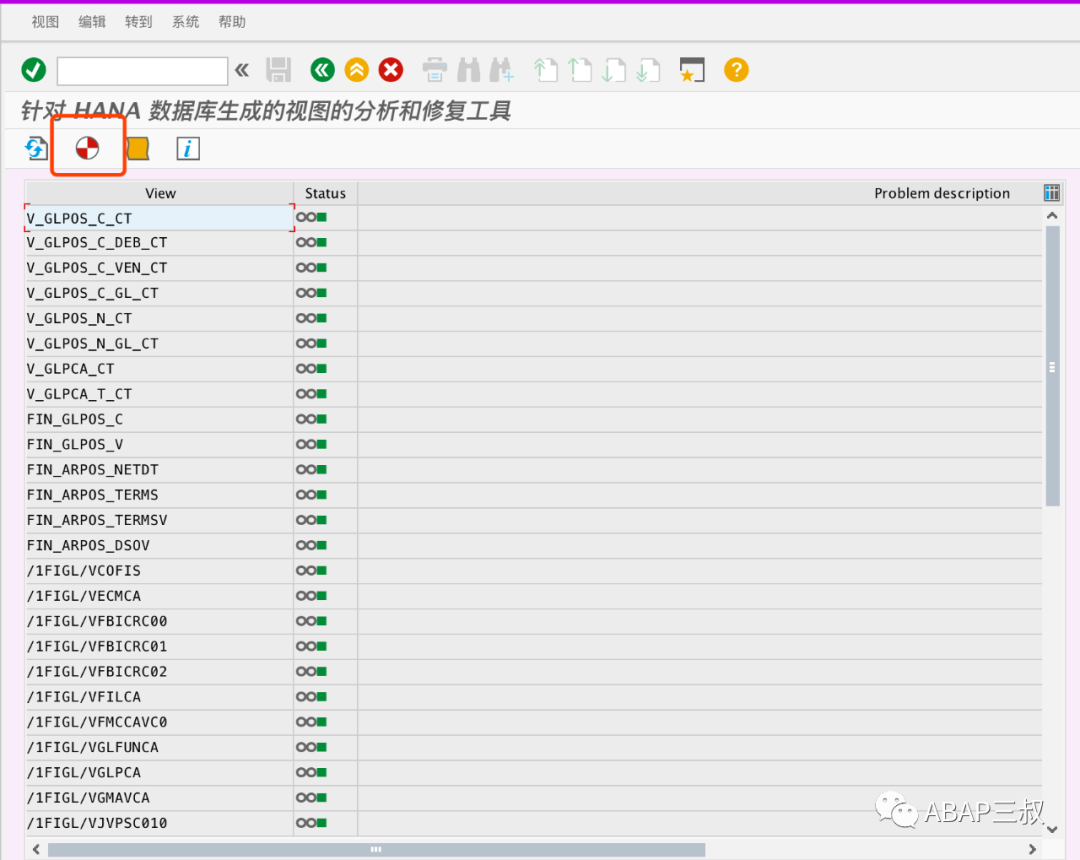Select the FIN_ARPOS_TERMS row
Image resolution: width=1080 pixels, height=860 pixels.
coord(533,495)
